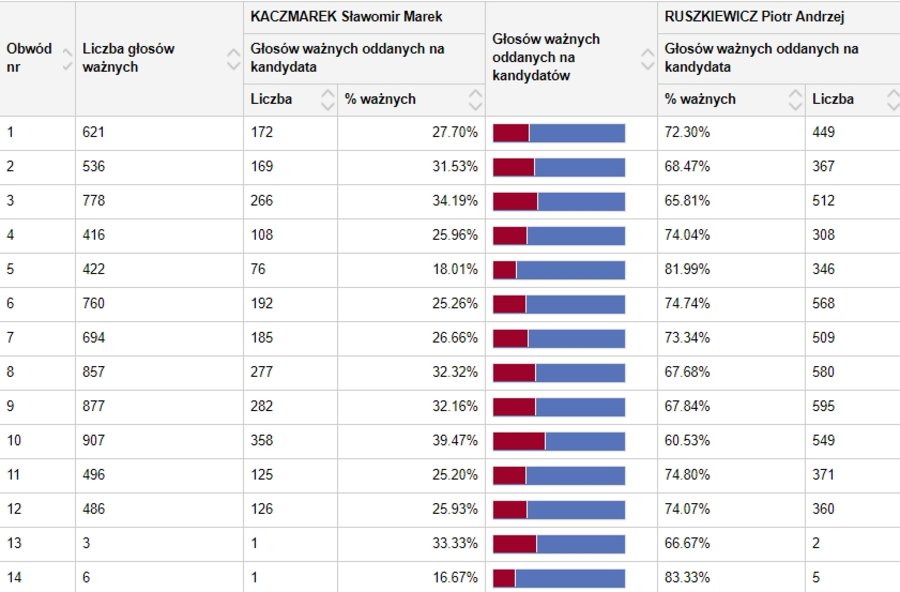Click the vote share bar in row 1
Screen dimensions: 900x592
(x=559, y=133)
